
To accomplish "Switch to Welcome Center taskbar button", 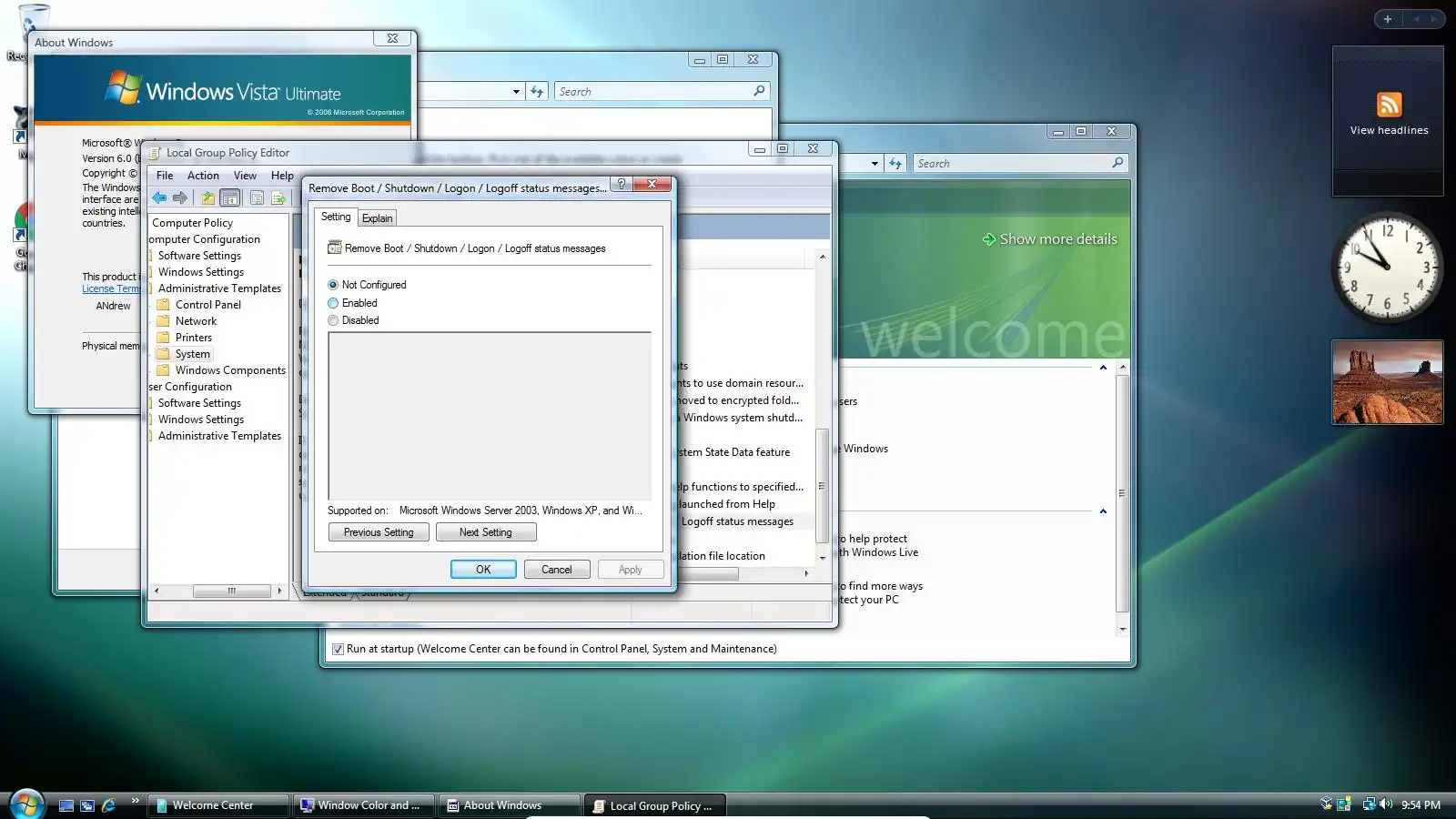I will tap(218, 805).
